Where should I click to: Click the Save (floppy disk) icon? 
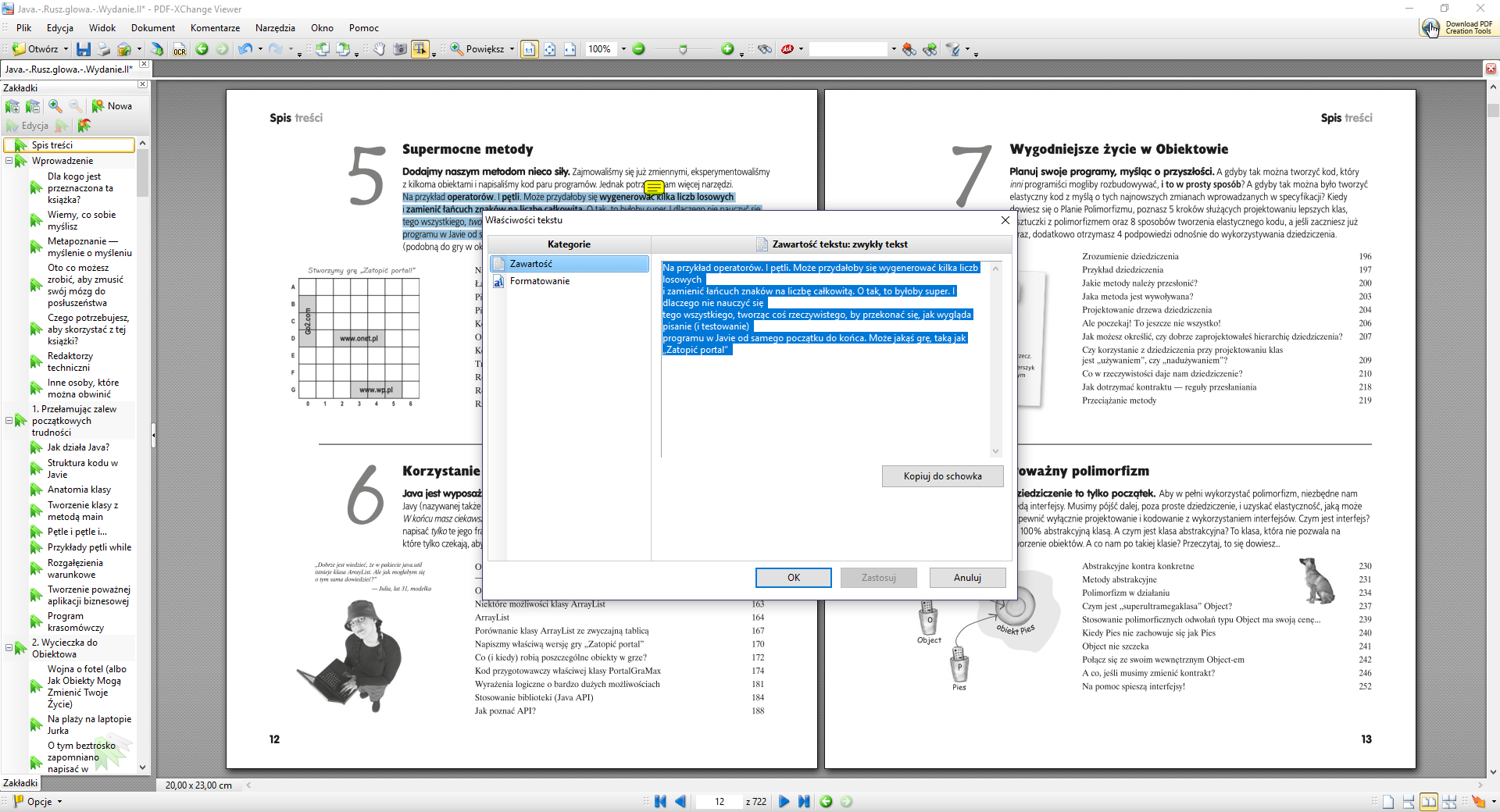[84, 49]
